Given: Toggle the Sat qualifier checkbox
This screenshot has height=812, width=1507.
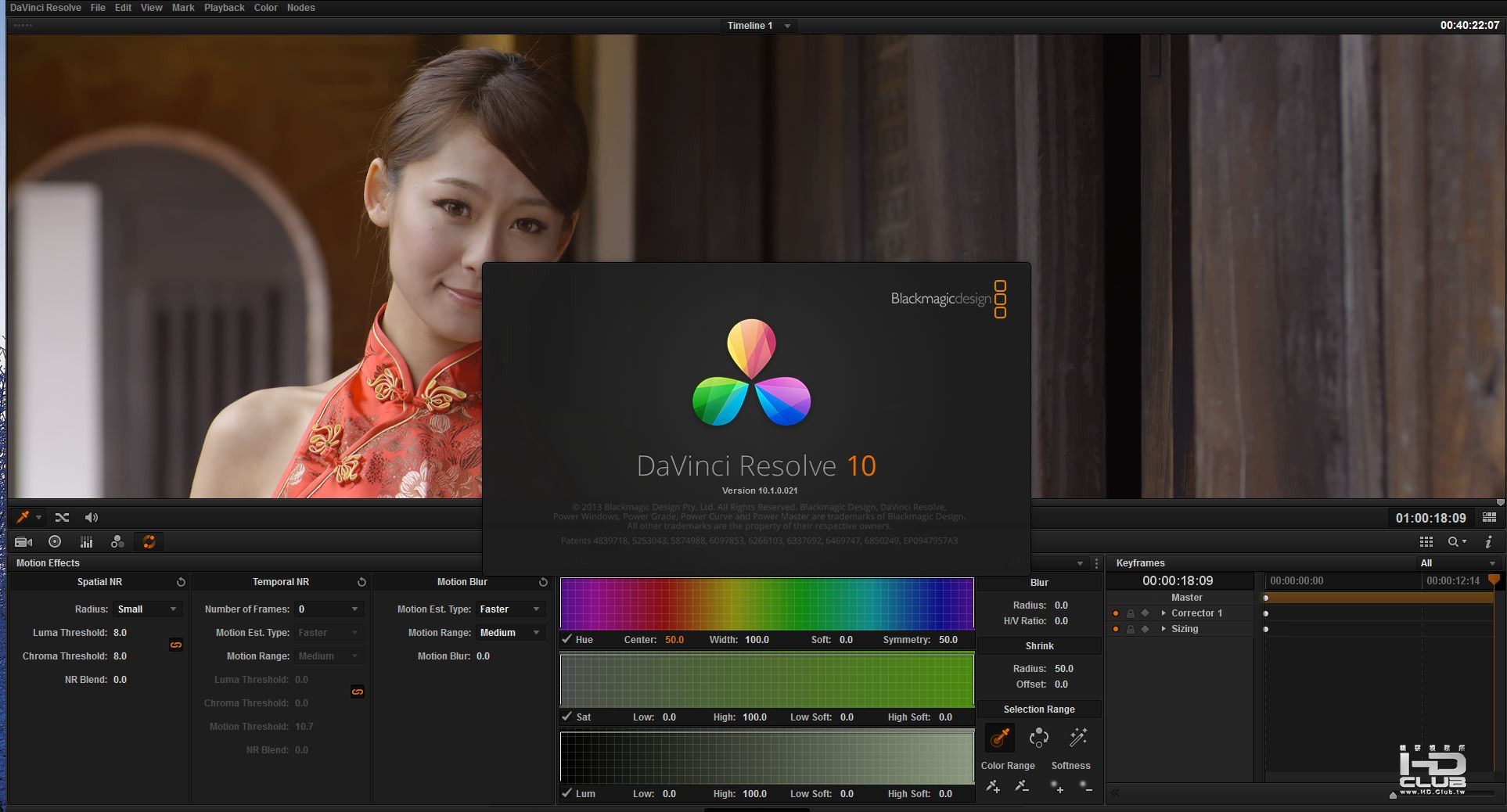Looking at the screenshot, I should (567, 717).
